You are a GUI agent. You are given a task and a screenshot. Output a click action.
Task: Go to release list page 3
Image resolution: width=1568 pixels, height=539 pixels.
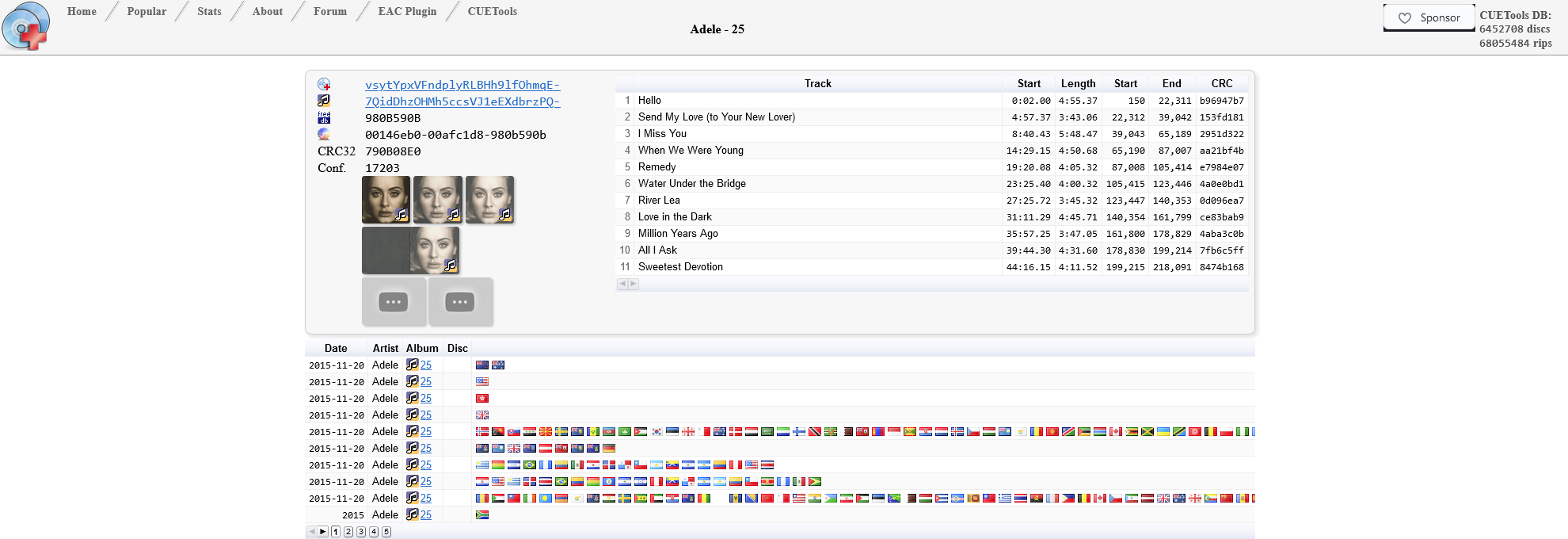[x=361, y=532]
